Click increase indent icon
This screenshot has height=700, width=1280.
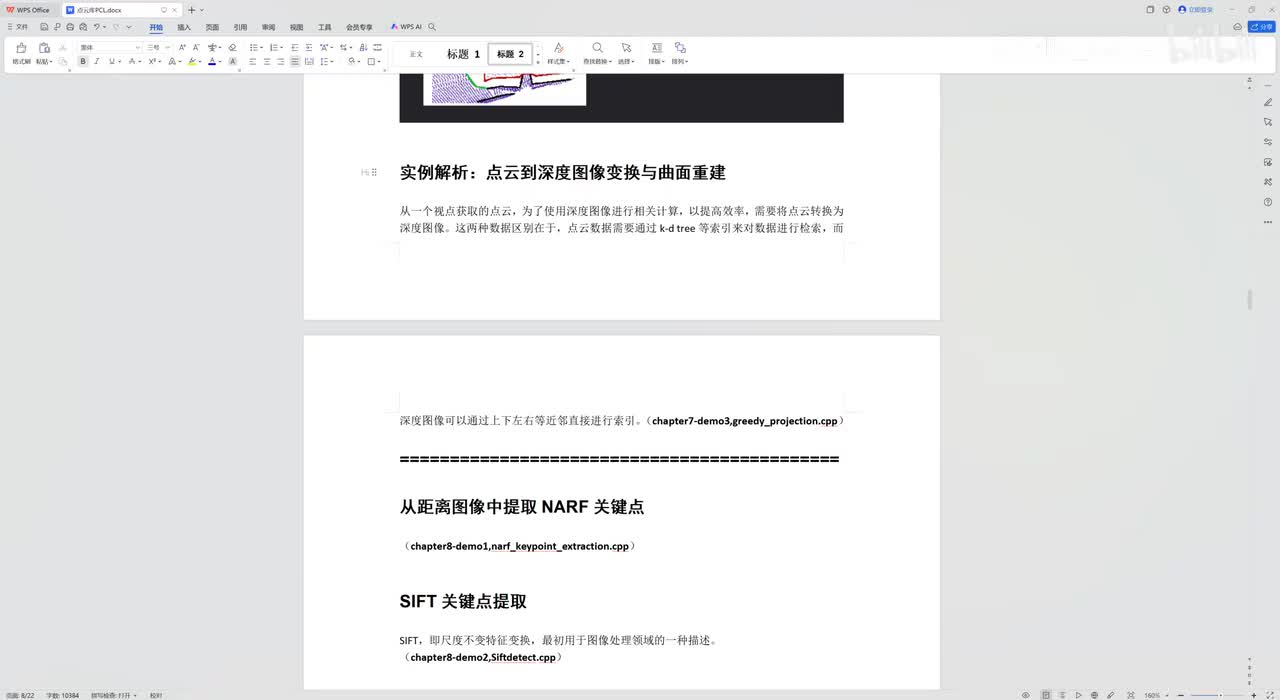(309, 47)
